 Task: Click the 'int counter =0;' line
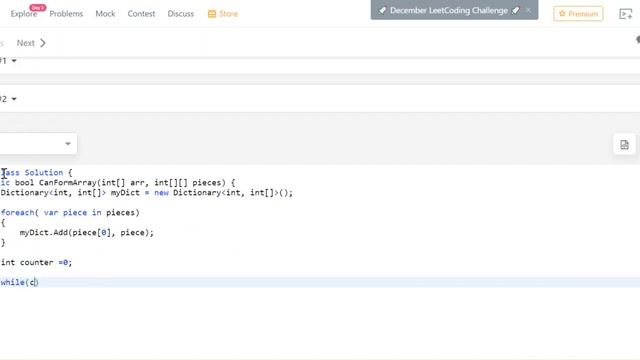point(36,262)
